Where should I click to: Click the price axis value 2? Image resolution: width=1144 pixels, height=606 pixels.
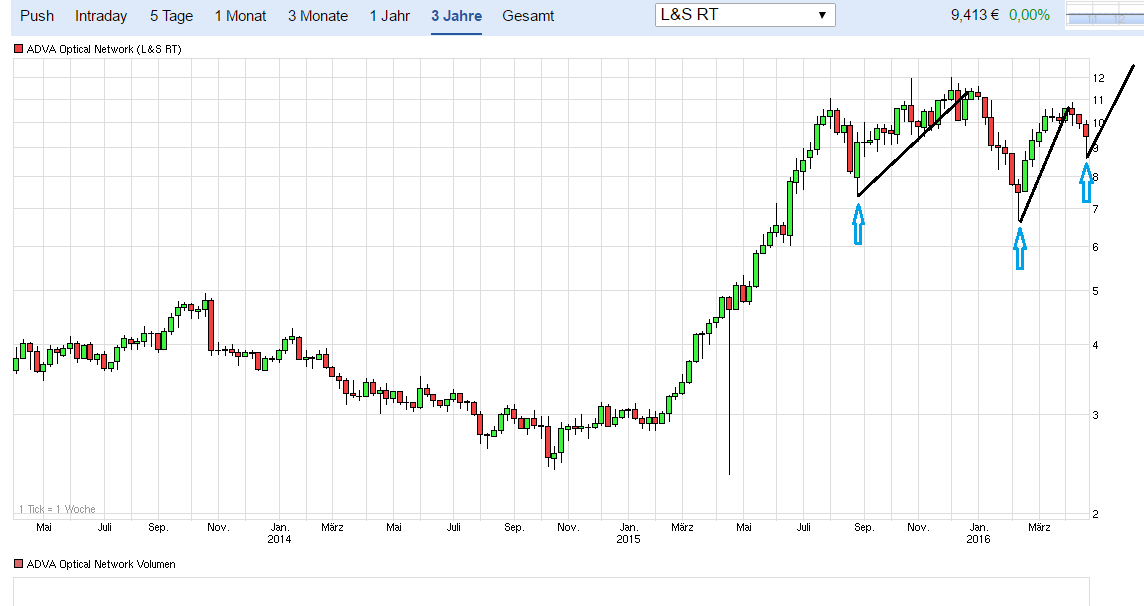pyautogui.click(x=1095, y=514)
